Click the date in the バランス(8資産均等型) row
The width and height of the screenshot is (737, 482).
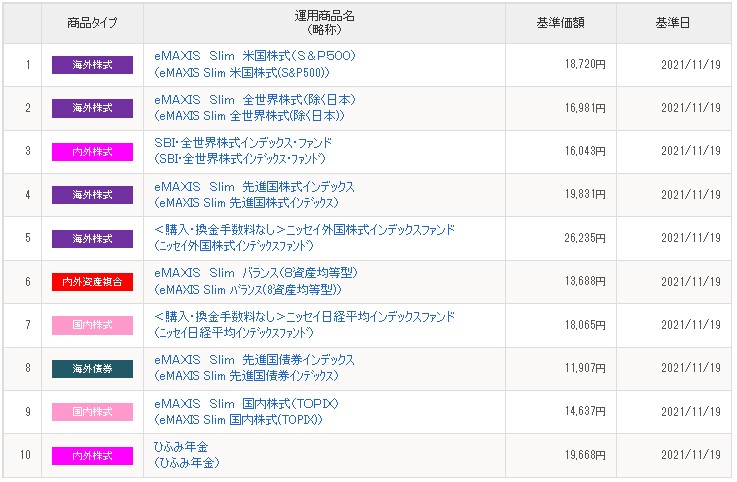[x=691, y=282]
